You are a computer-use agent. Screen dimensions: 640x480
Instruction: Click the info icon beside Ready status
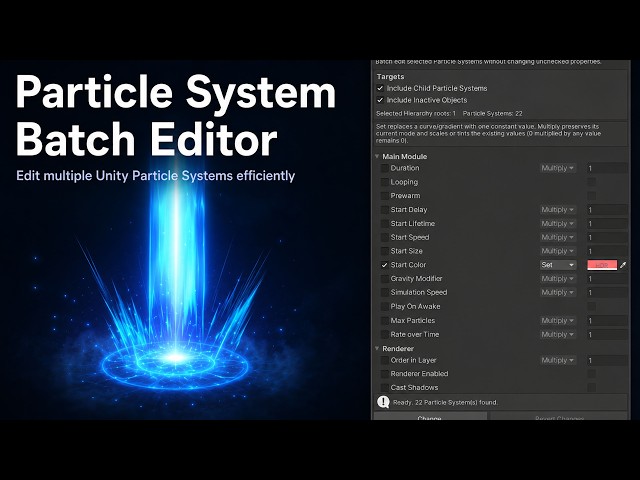point(383,402)
